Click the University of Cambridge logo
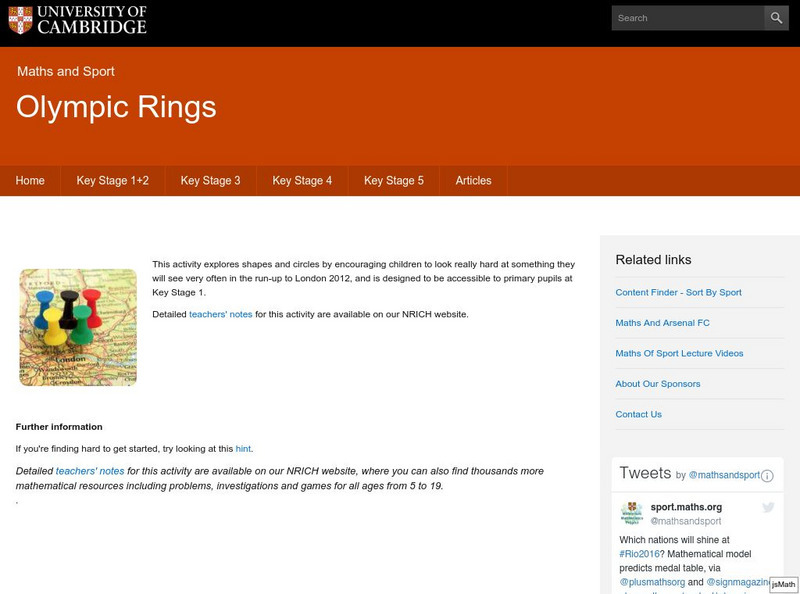This screenshot has width=800, height=594. (x=78, y=20)
